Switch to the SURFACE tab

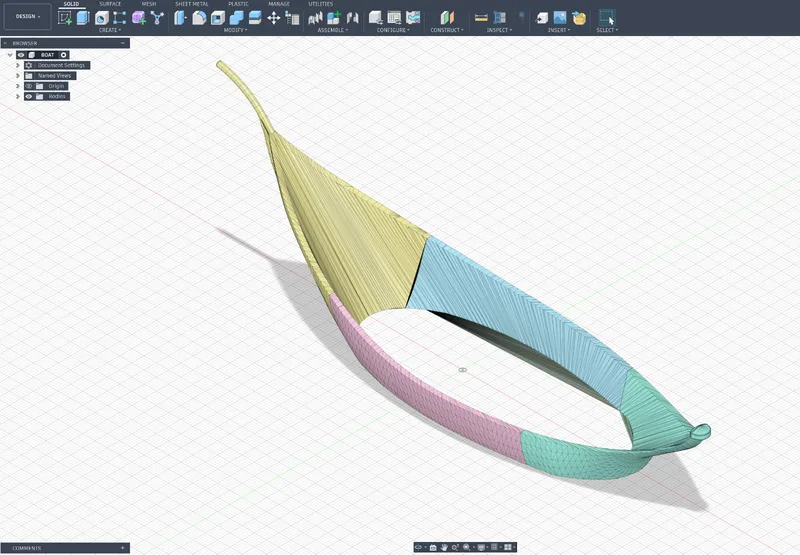pyautogui.click(x=110, y=4)
